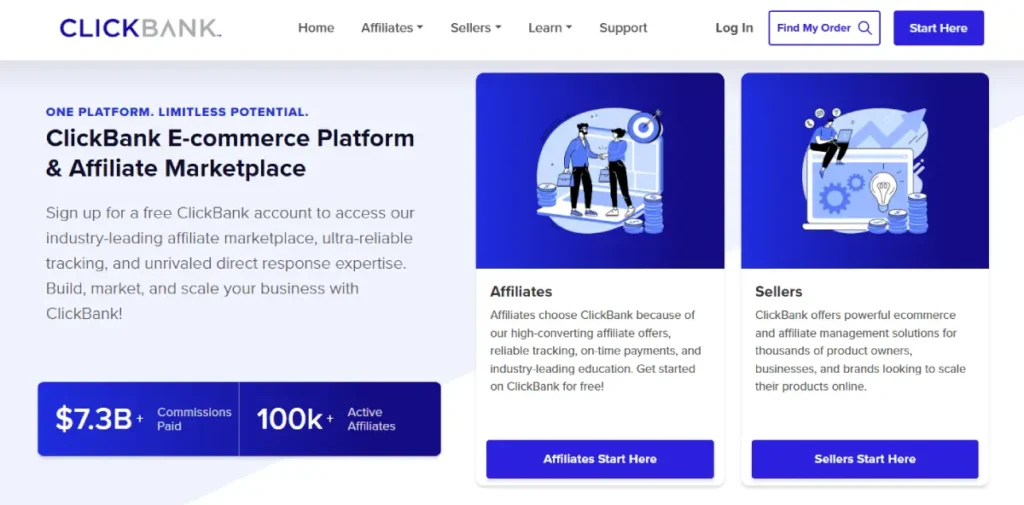Click the Log In link
The width and height of the screenshot is (1024, 505).
point(734,28)
